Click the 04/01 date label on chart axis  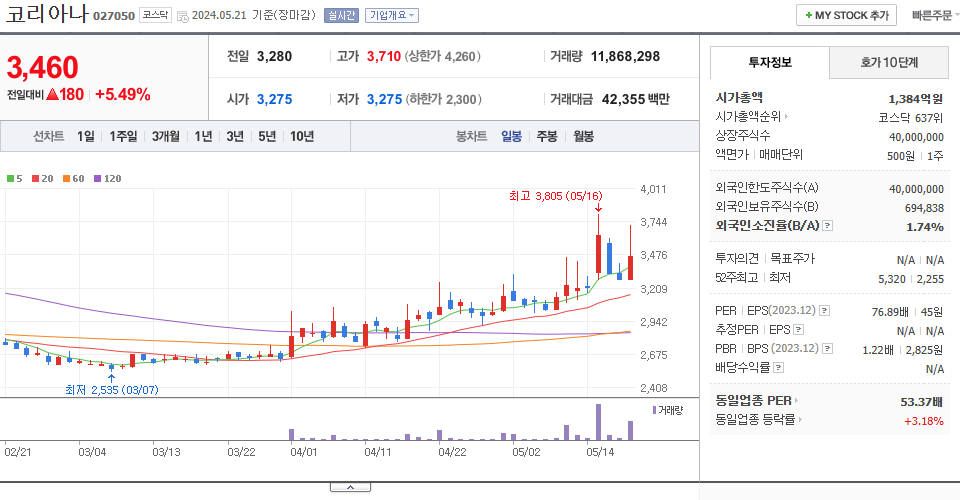point(304,452)
